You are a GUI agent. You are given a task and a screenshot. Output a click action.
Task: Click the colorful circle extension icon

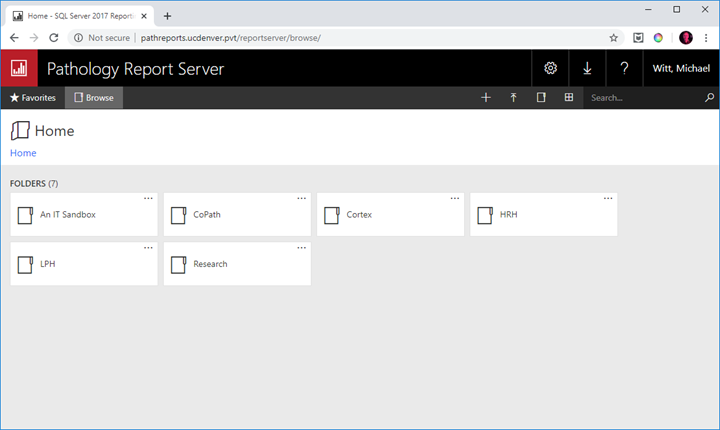pos(658,38)
